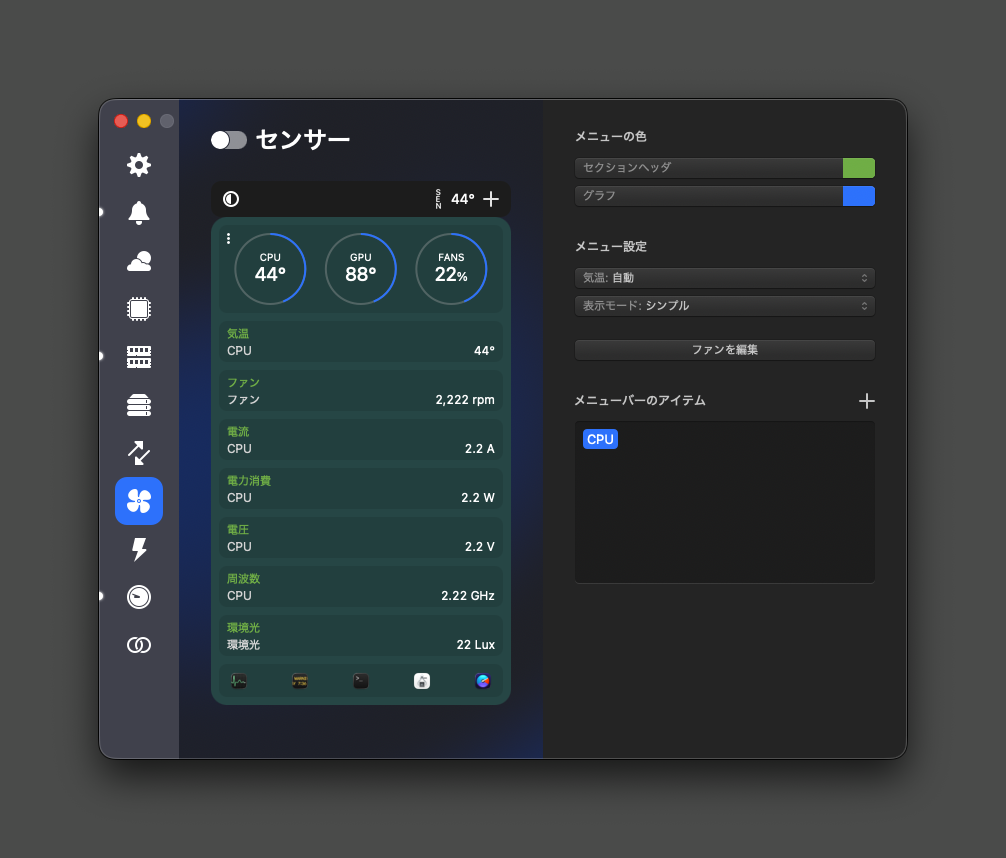Select the Time clock icon in sidebar
The height and width of the screenshot is (858, 1006).
(139, 597)
